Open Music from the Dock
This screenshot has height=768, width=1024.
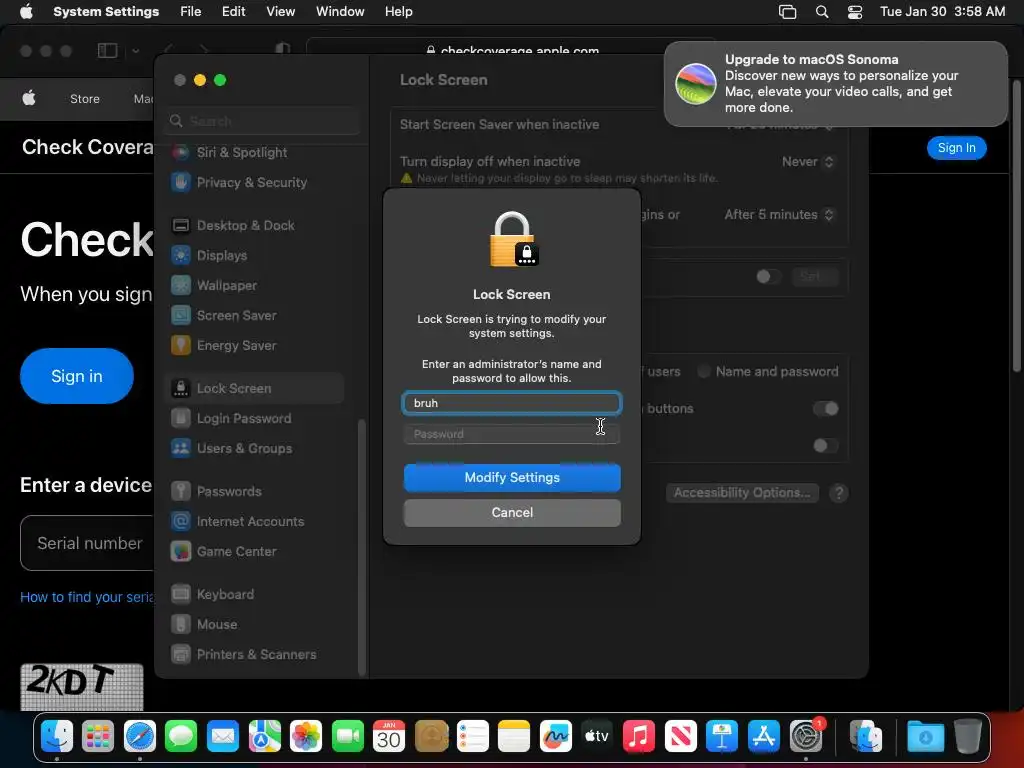[x=639, y=737]
